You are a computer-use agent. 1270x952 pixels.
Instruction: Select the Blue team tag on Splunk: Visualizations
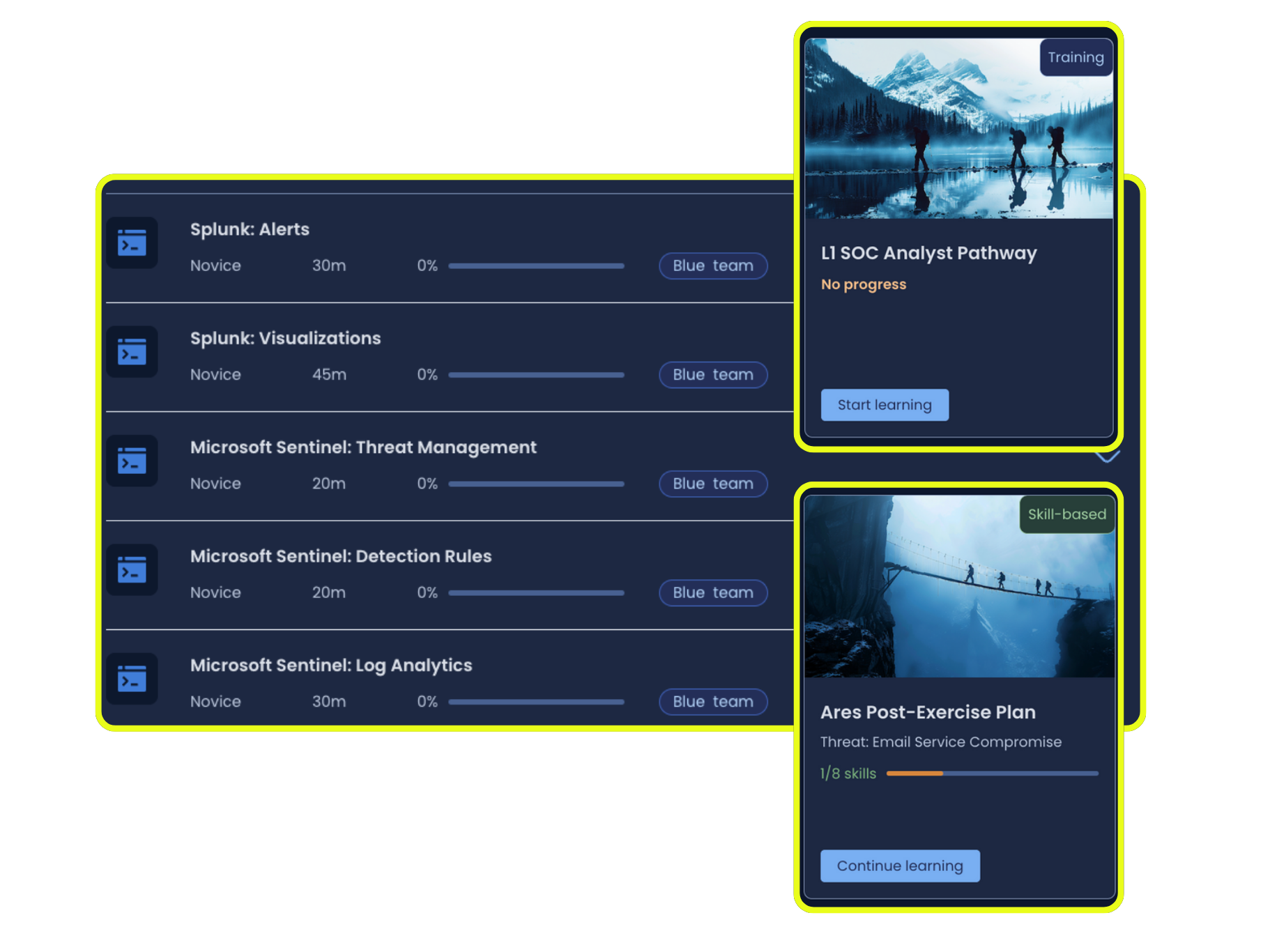713,375
